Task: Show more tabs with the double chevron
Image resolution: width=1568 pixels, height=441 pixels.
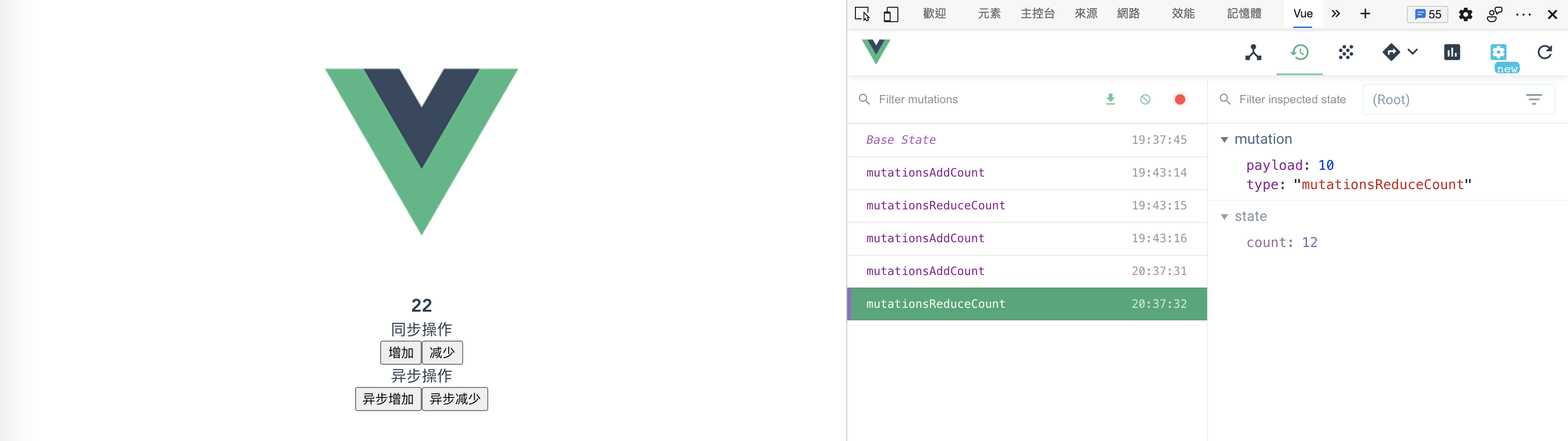Action: [1335, 14]
